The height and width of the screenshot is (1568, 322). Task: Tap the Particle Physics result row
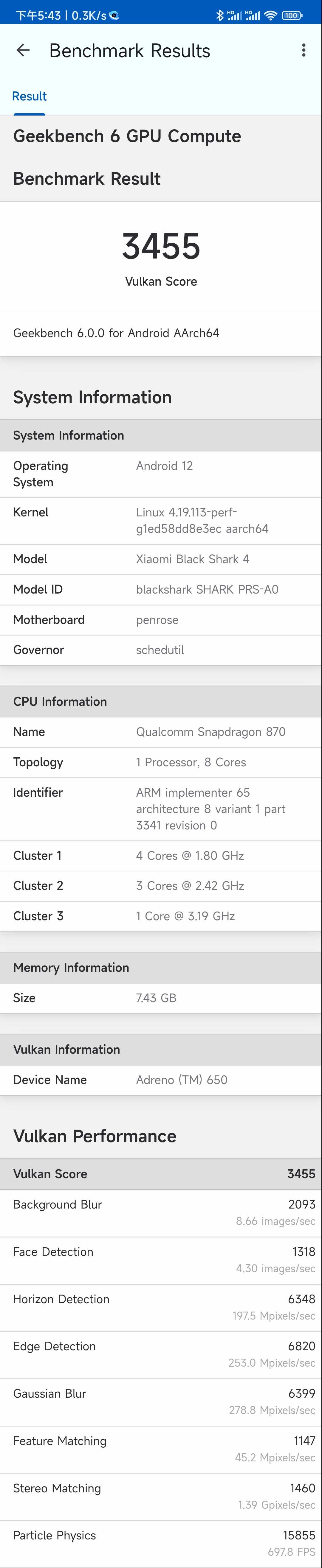[161, 1543]
